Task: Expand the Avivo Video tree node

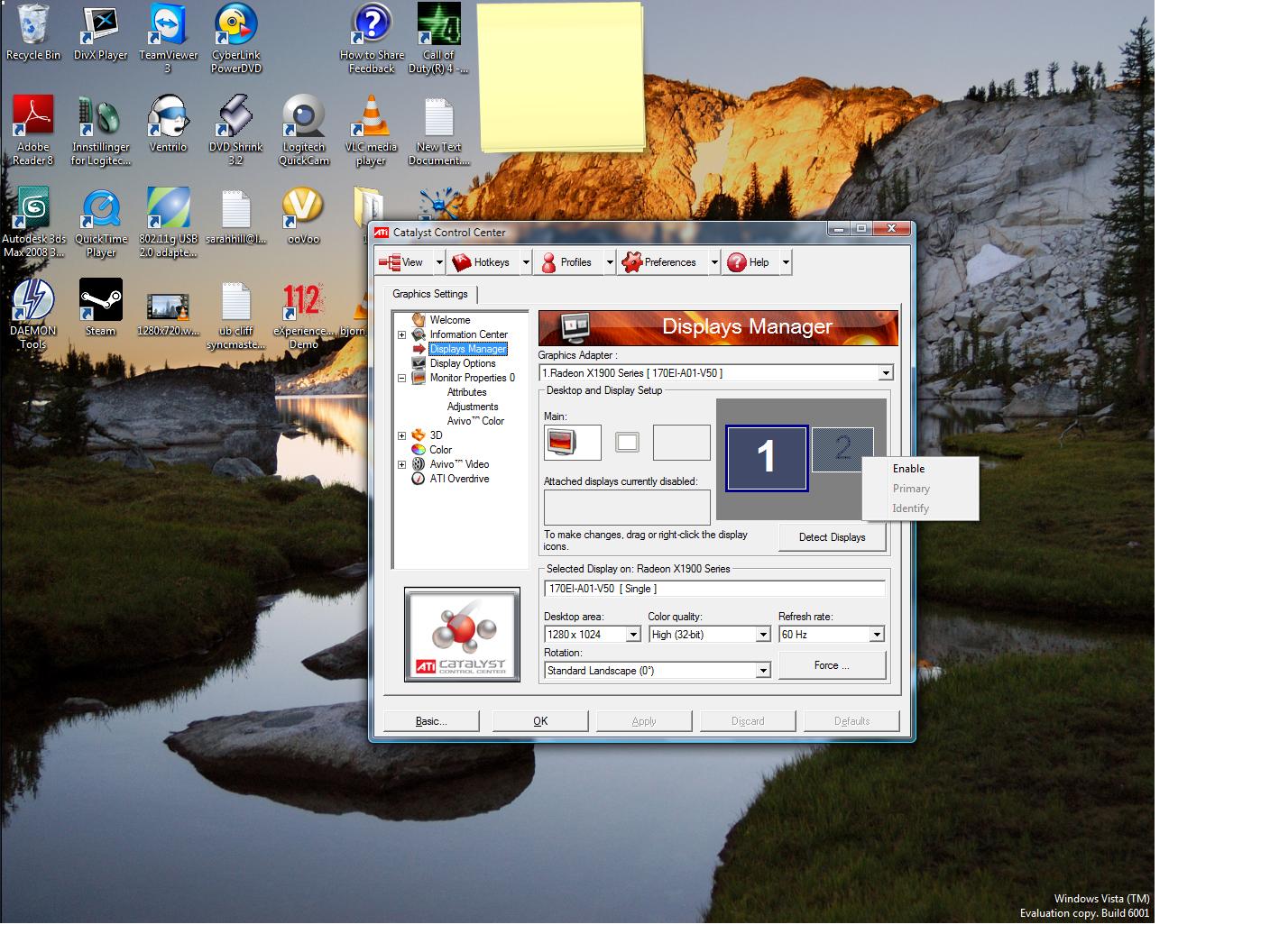Action: point(401,464)
